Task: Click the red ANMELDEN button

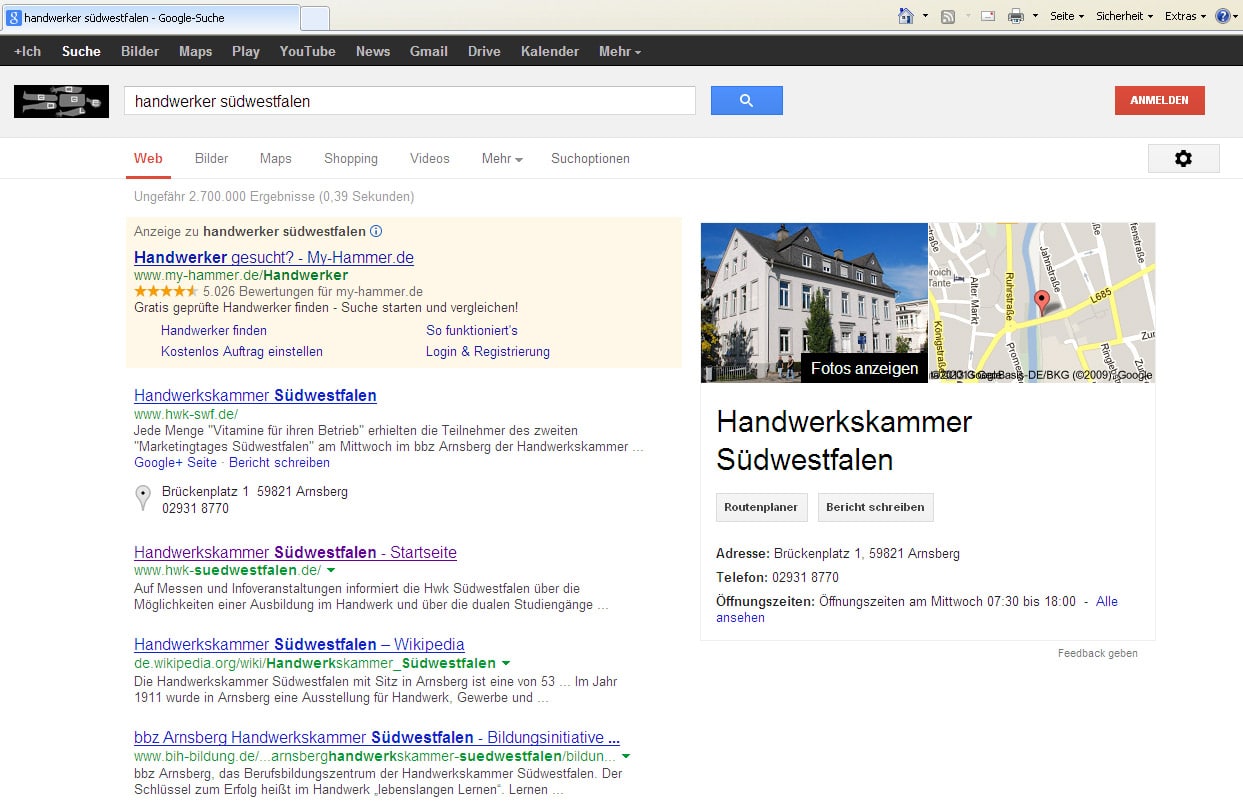Action: 1159,101
